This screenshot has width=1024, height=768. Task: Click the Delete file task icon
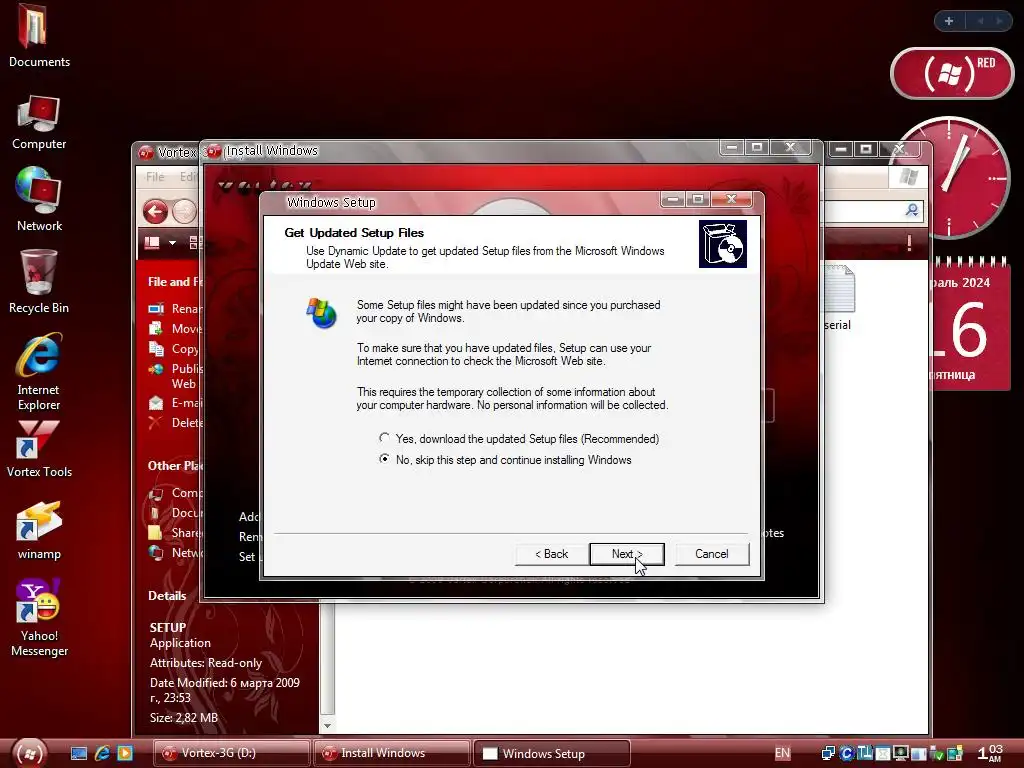click(156, 423)
